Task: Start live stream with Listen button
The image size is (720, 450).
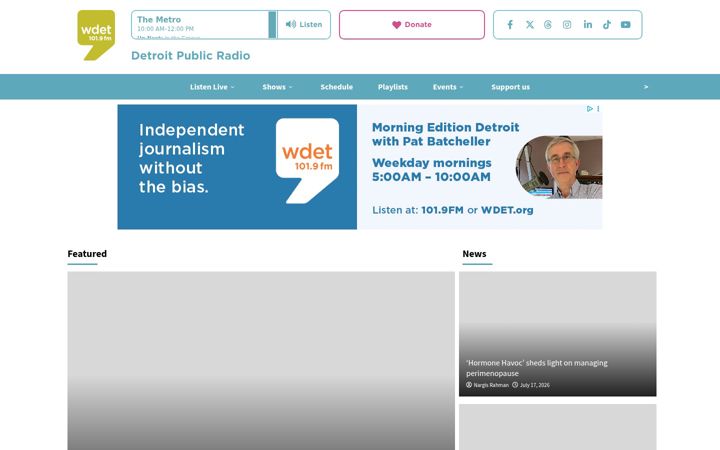Action: [x=304, y=25]
